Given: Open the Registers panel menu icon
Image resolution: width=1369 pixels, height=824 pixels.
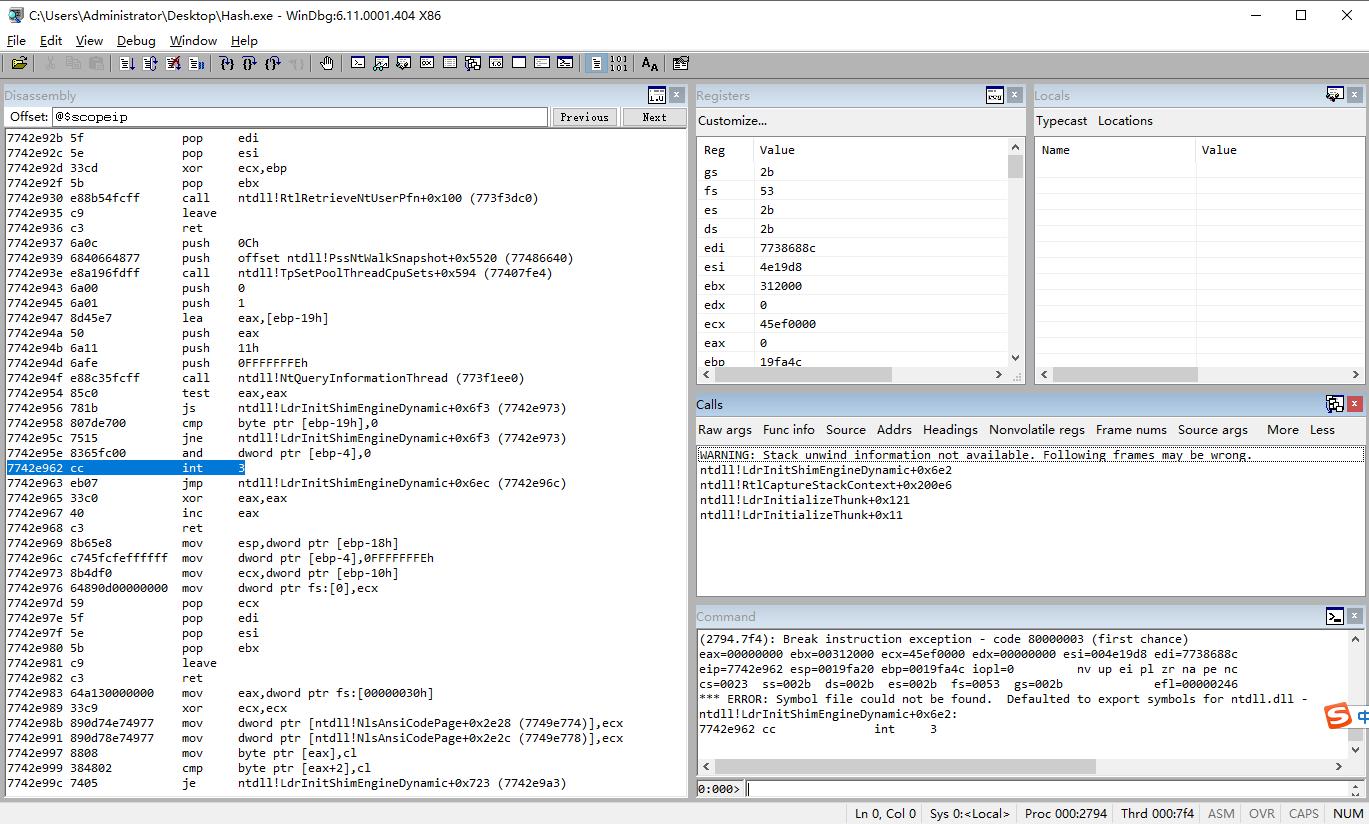Looking at the screenshot, I should [x=994, y=95].
